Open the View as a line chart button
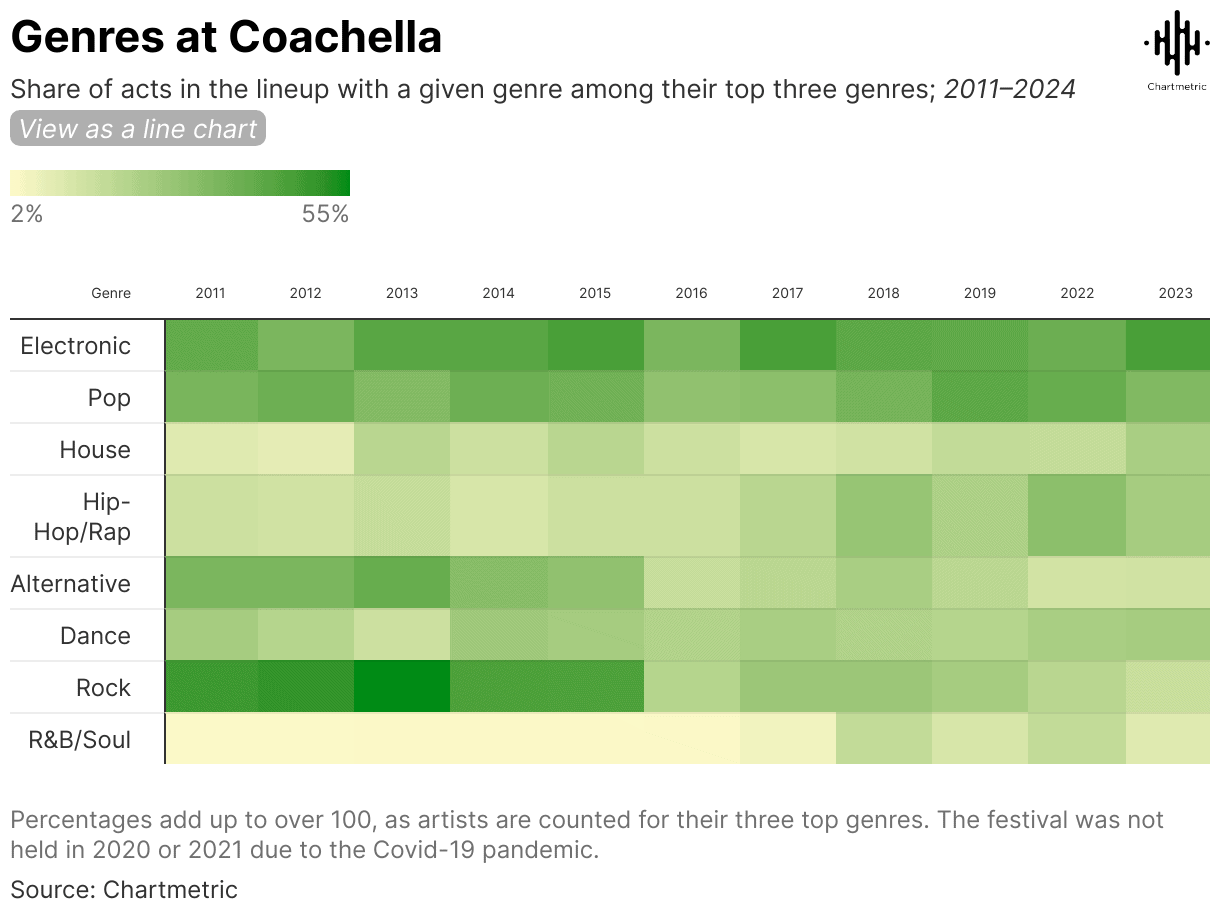Screen dimensions: 1220x914 [137, 128]
